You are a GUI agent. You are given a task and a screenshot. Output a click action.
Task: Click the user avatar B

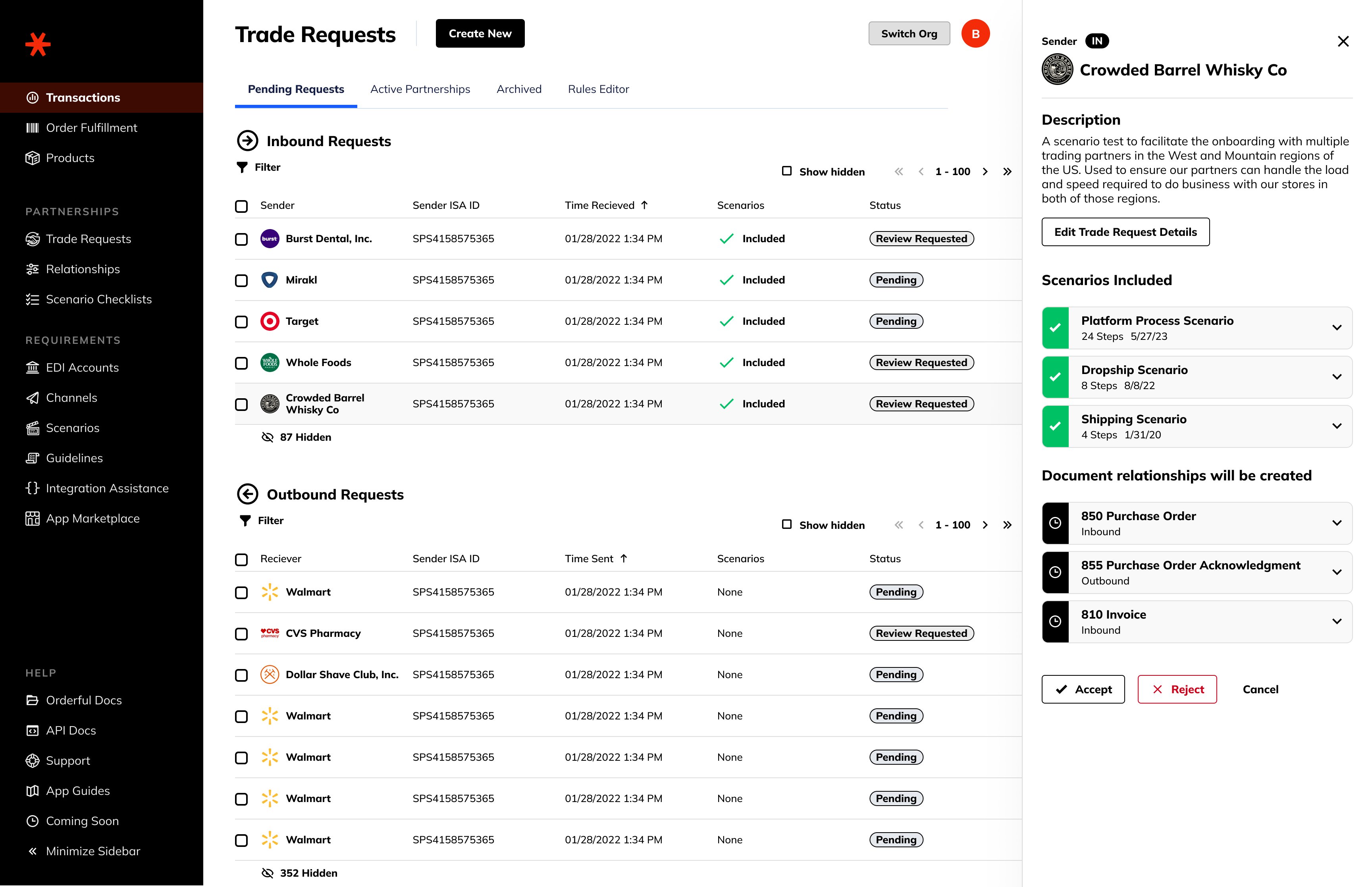[975, 33]
